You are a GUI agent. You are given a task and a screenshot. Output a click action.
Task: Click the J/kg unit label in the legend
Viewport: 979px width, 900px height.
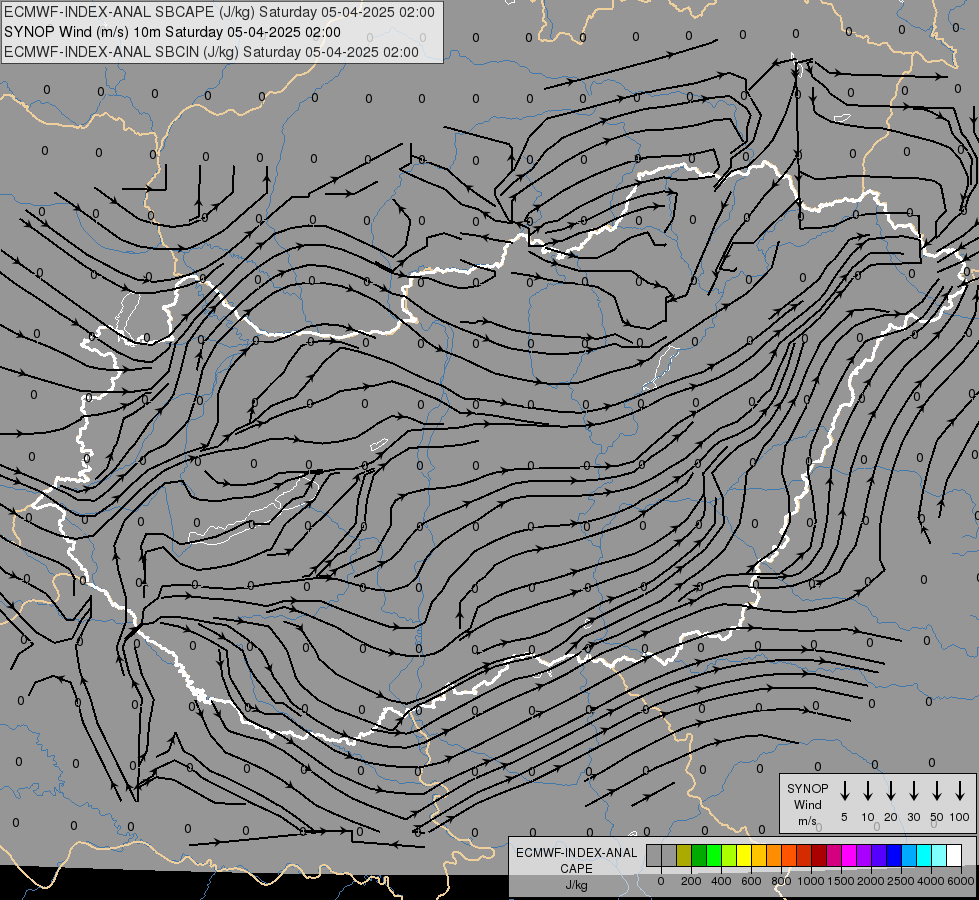tap(576, 885)
